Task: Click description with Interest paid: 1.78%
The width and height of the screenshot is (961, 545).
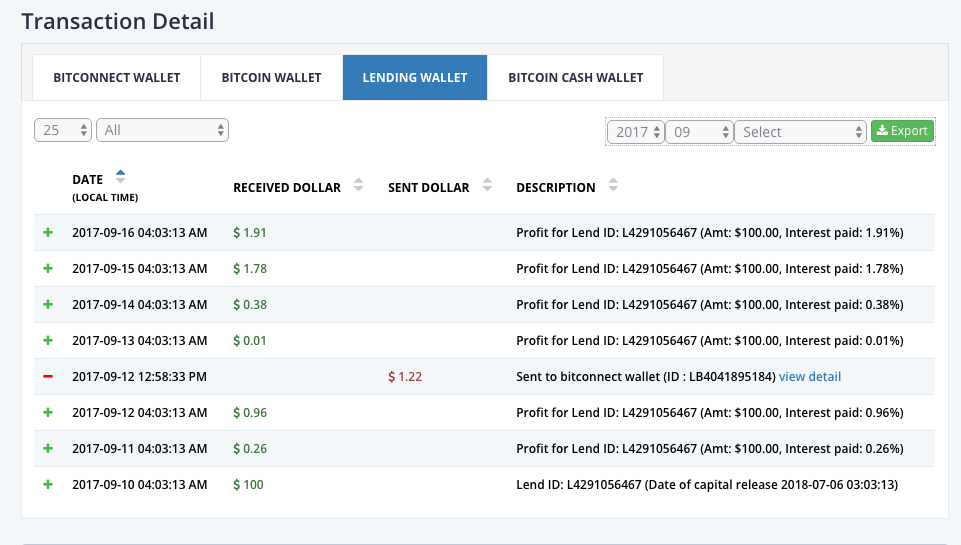Action: click(710, 269)
